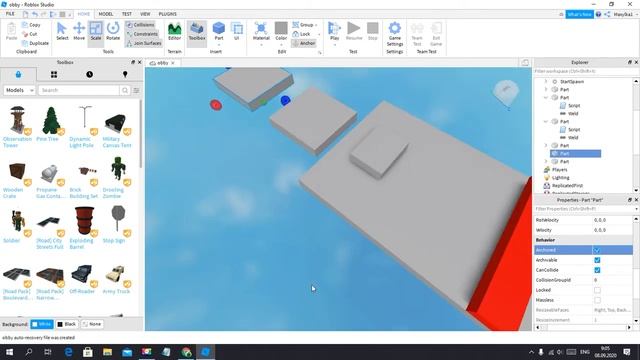Click the Lock tool
This screenshot has width=640, height=360.
click(x=302, y=34)
